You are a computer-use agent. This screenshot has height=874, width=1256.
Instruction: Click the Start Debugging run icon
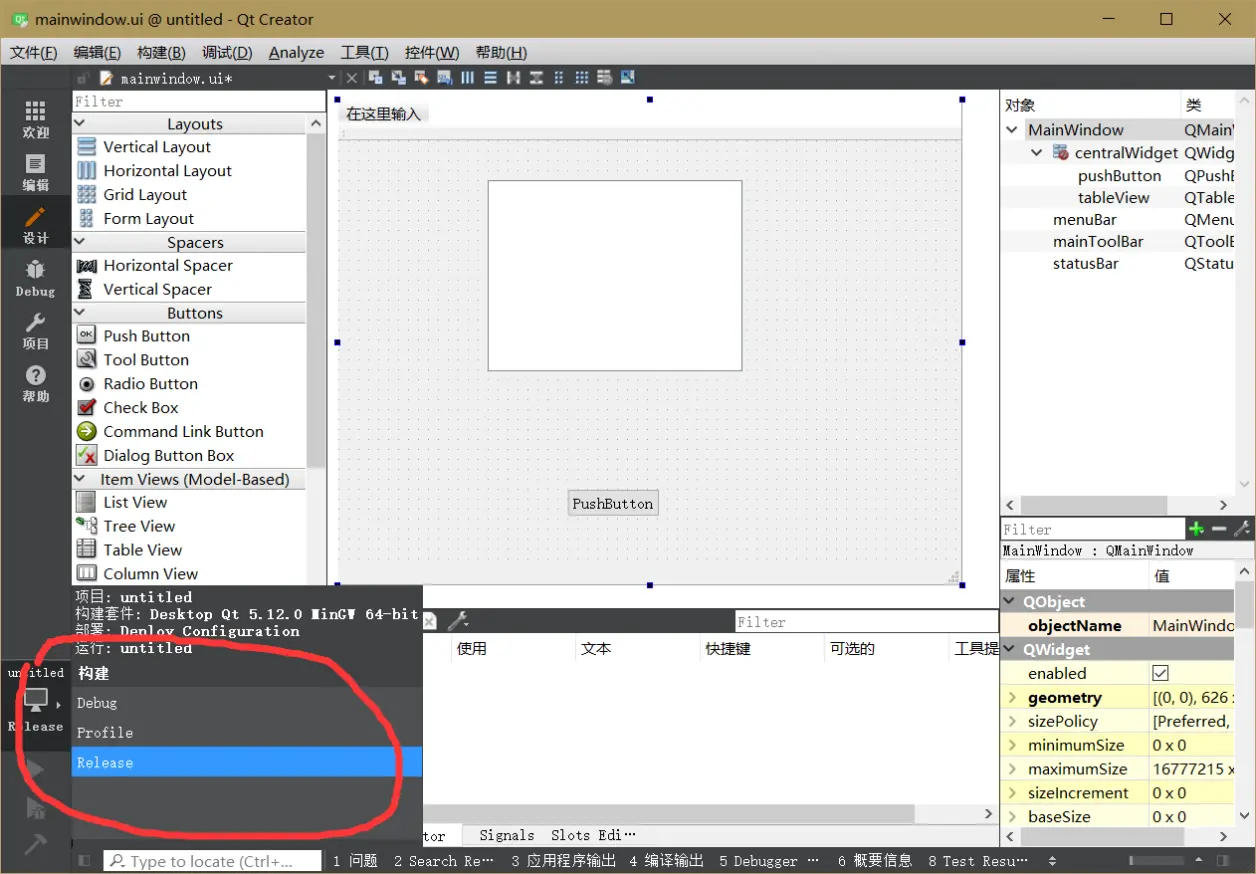click(35, 808)
